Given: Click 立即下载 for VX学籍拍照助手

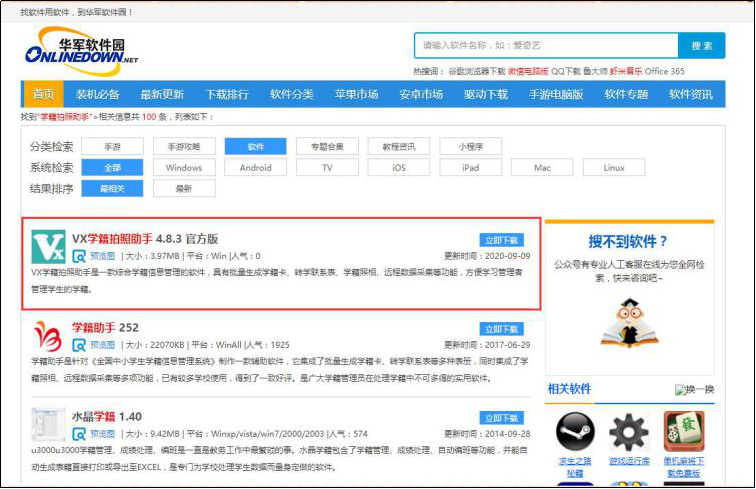Looking at the screenshot, I should pos(501,240).
